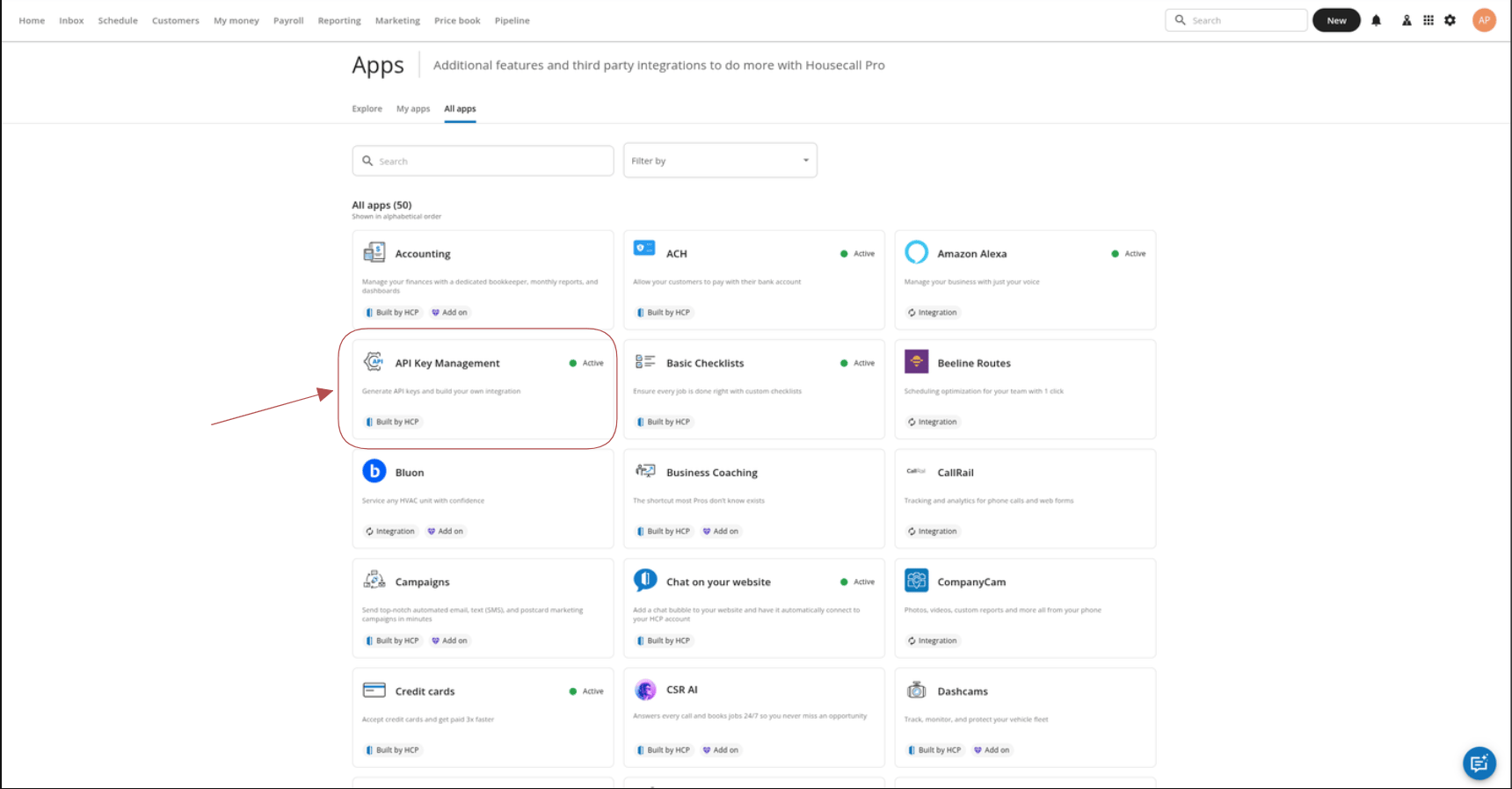
Task: Click Active status on Credit cards card
Action: point(586,691)
